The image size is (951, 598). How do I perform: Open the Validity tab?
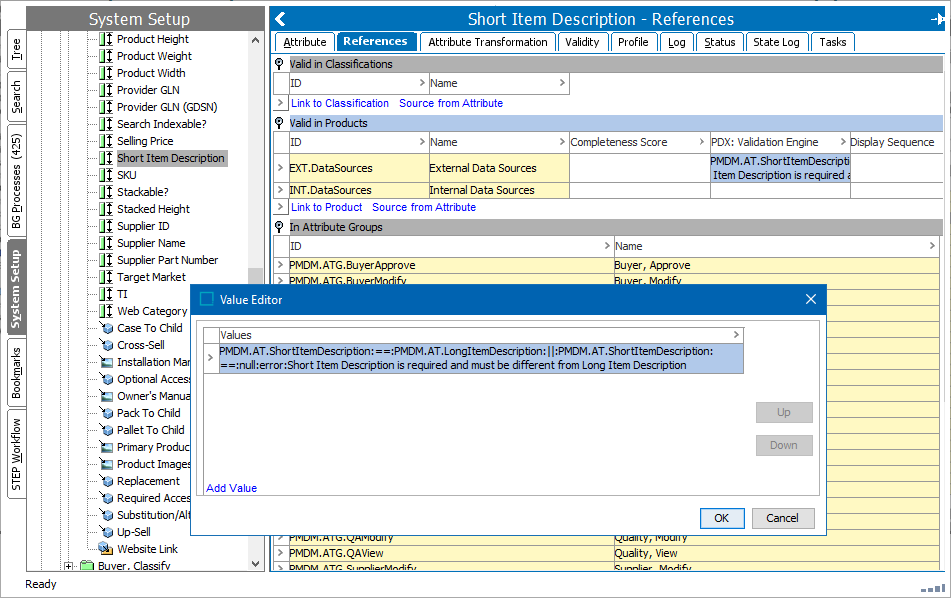pos(582,42)
